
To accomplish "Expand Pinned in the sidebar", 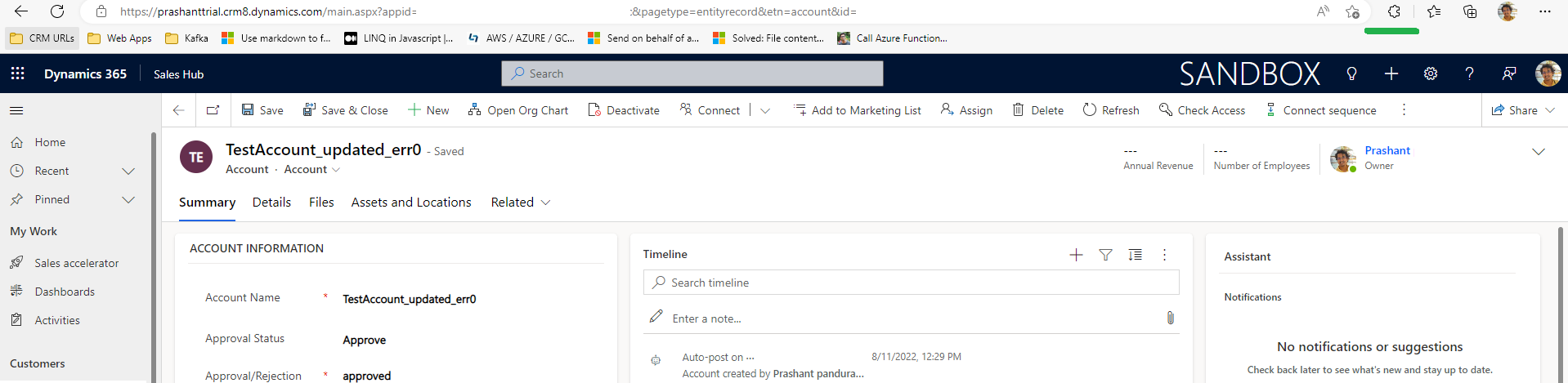I will (x=128, y=199).
